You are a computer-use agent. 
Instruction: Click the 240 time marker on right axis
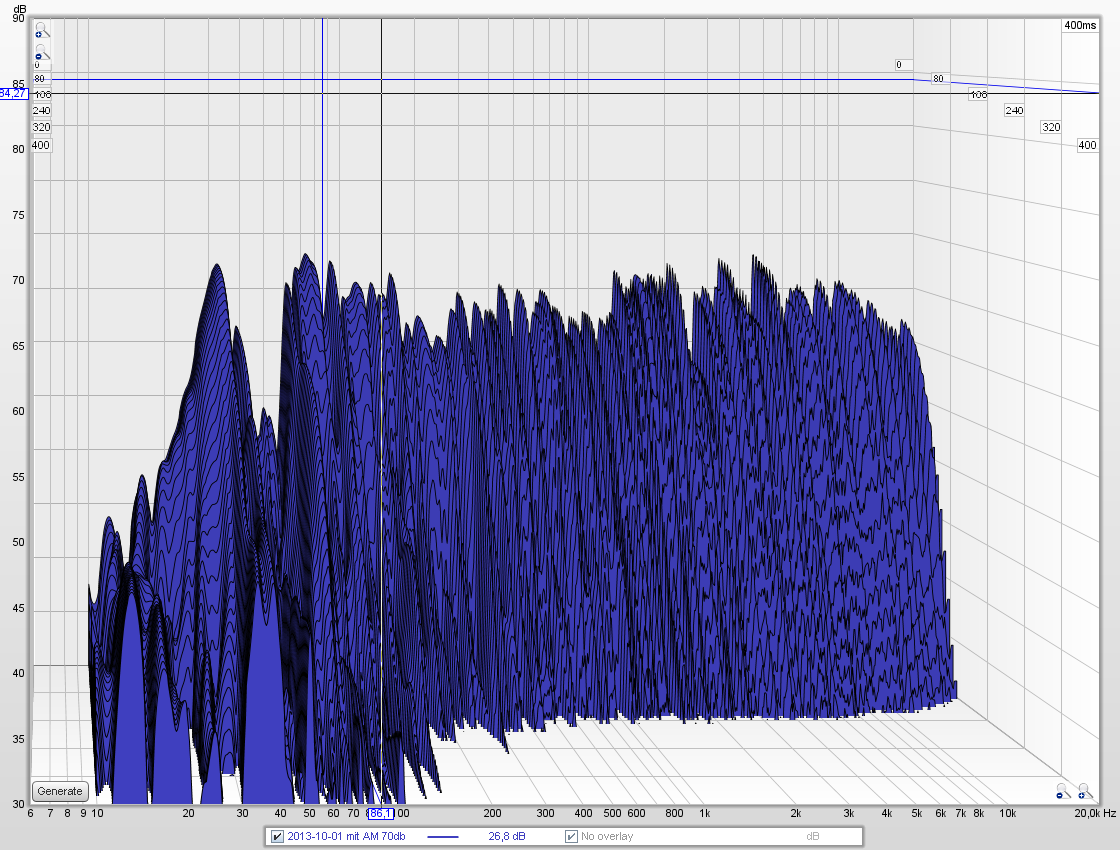coord(1013,110)
